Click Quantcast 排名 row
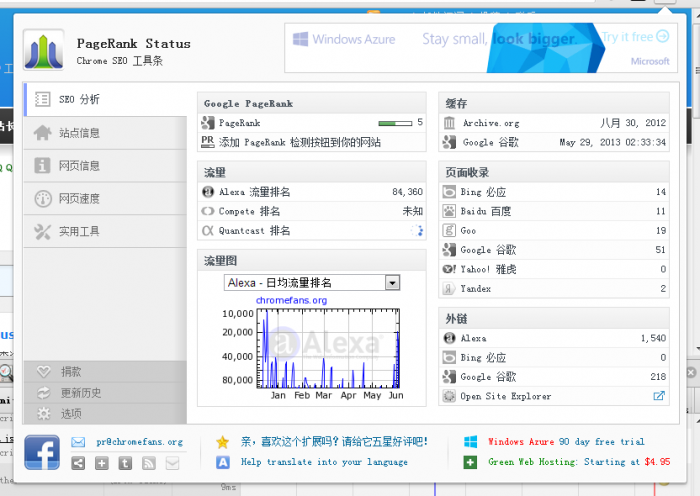This screenshot has width=700, height=496. pos(312,230)
